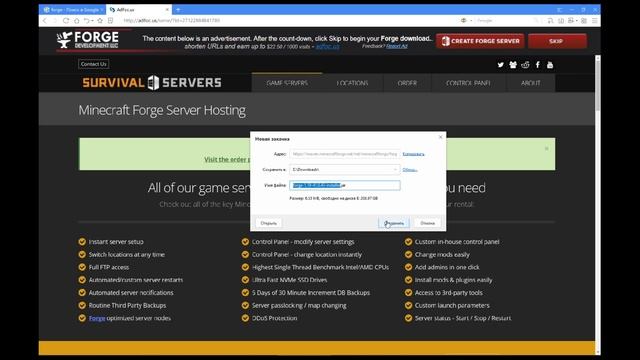Image resolution: width=640 pixels, height=360 pixels.
Task: Open the Facebook icon on Survival Servers
Action: pos(538,65)
